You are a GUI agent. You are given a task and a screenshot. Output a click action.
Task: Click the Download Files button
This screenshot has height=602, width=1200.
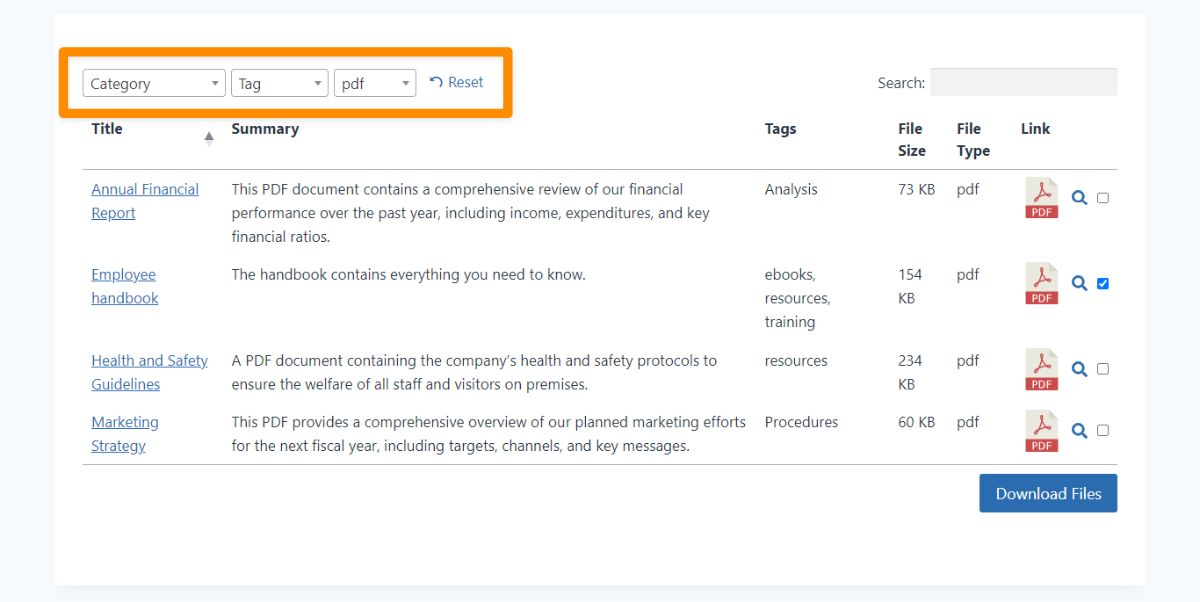(x=1048, y=494)
